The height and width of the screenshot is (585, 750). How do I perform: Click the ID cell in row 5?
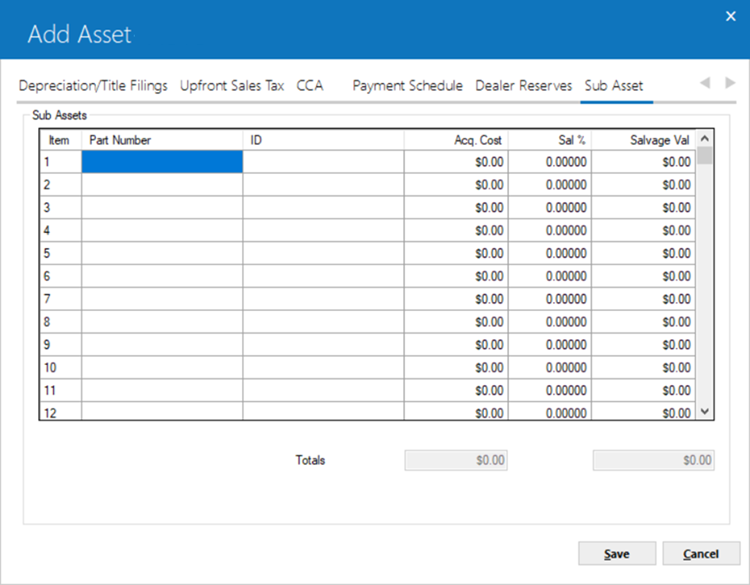323,253
